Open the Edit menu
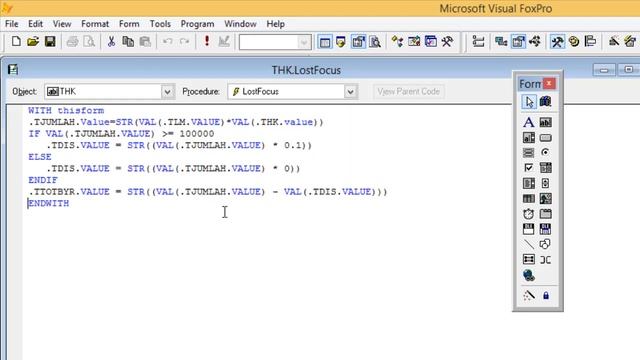The height and width of the screenshot is (360, 640). (x=36, y=24)
